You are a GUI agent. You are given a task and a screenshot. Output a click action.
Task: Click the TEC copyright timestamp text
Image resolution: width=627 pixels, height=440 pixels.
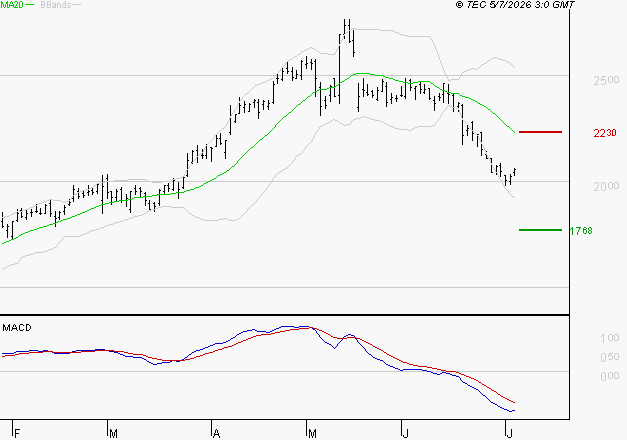click(x=515, y=5)
